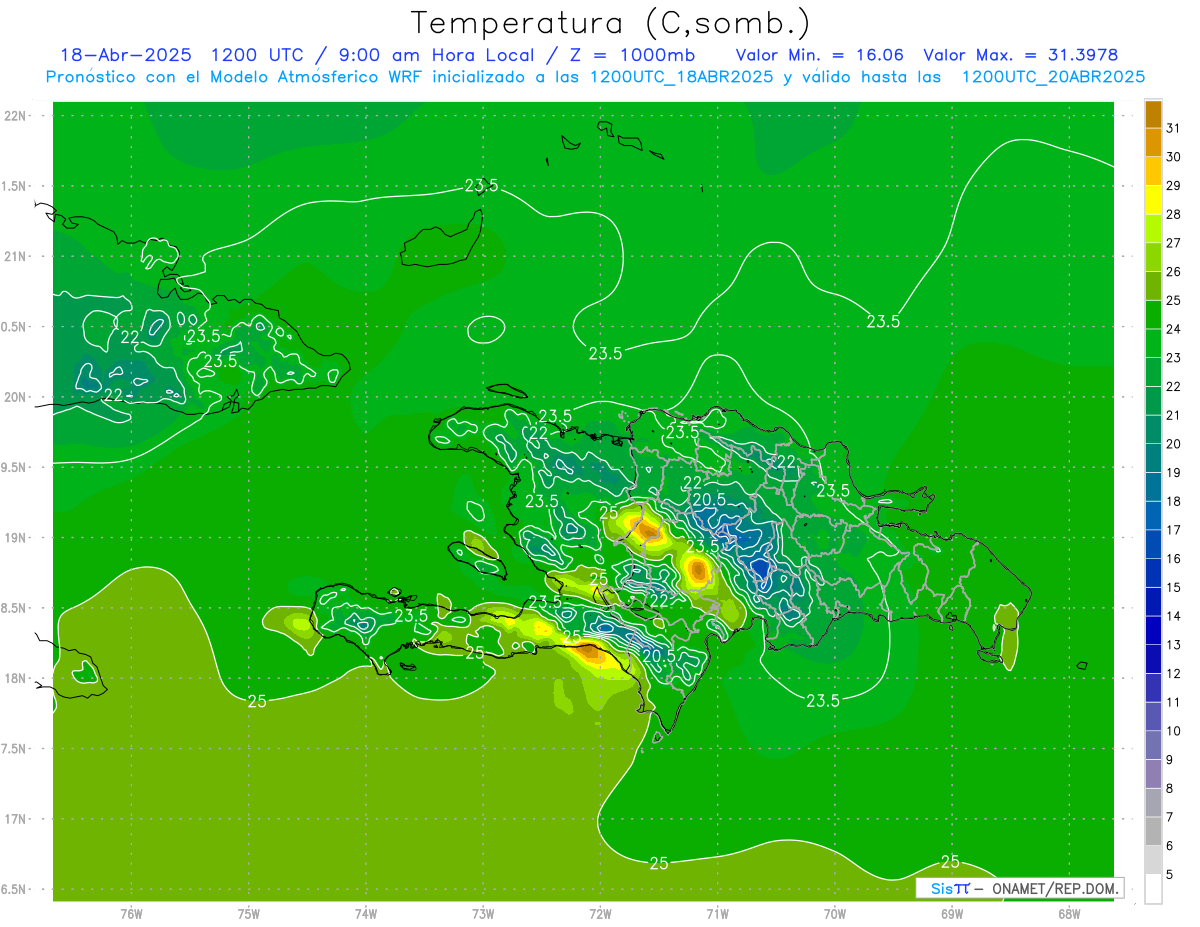Click the "18N" latitude axis label

click(16, 679)
